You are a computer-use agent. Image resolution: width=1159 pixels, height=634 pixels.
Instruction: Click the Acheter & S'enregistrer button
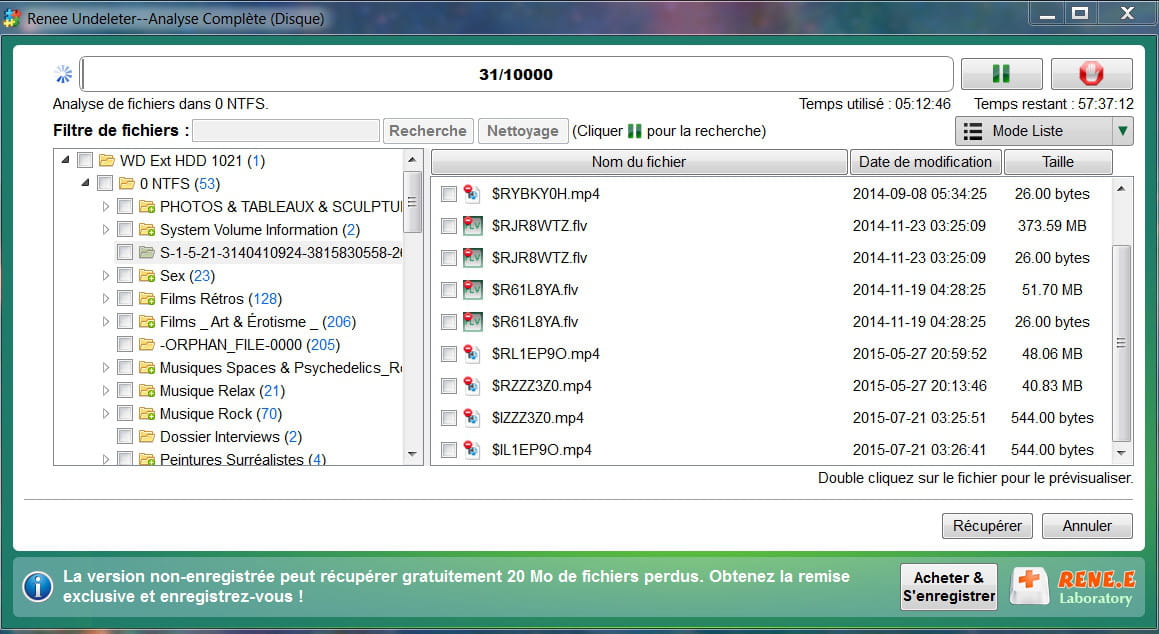click(x=949, y=587)
